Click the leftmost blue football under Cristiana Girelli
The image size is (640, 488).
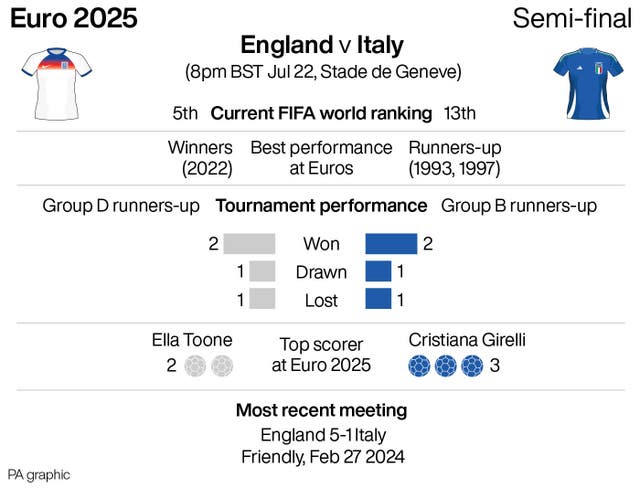point(422,366)
